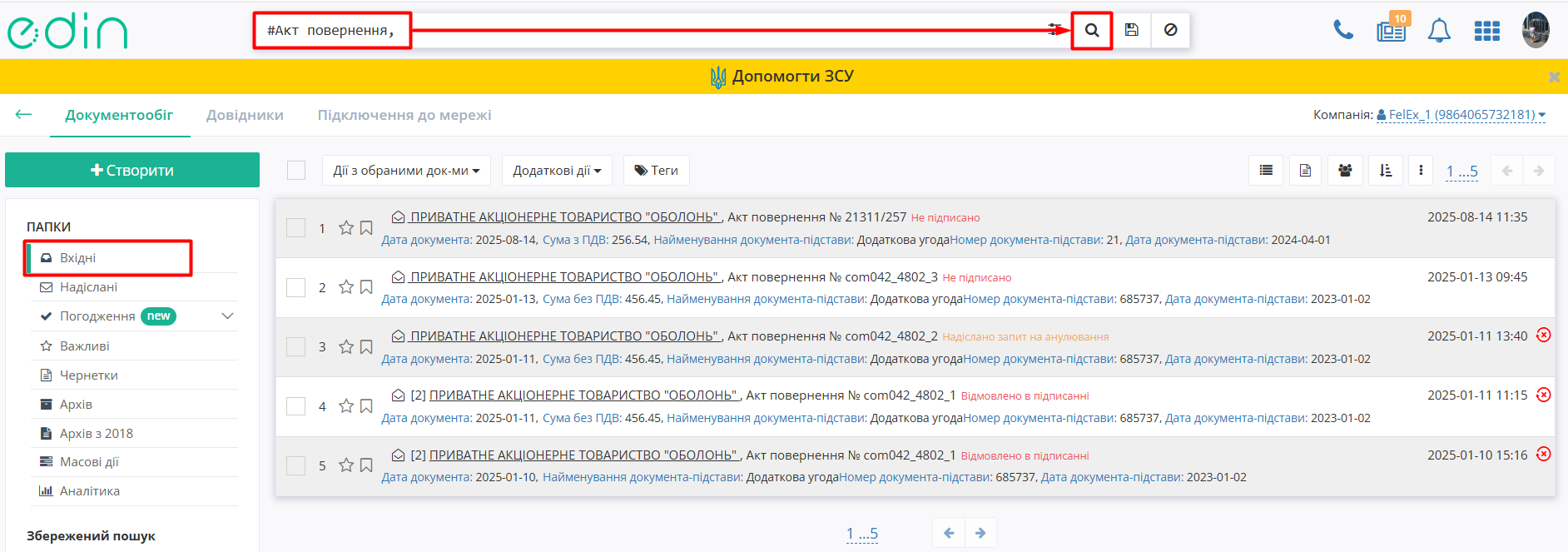Open the group-by-contractor people icon
The image size is (1568, 552).
[1345, 170]
